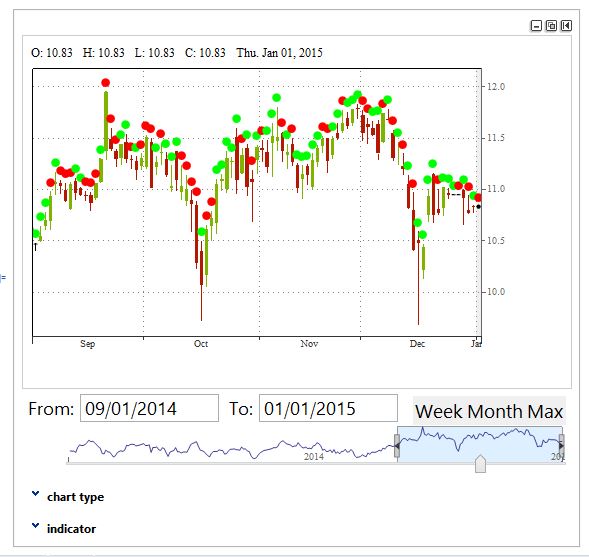The width and height of the screenshot is (589, 557).
Task: Click the Sep label on time axis
Action: tap(88, 344)
